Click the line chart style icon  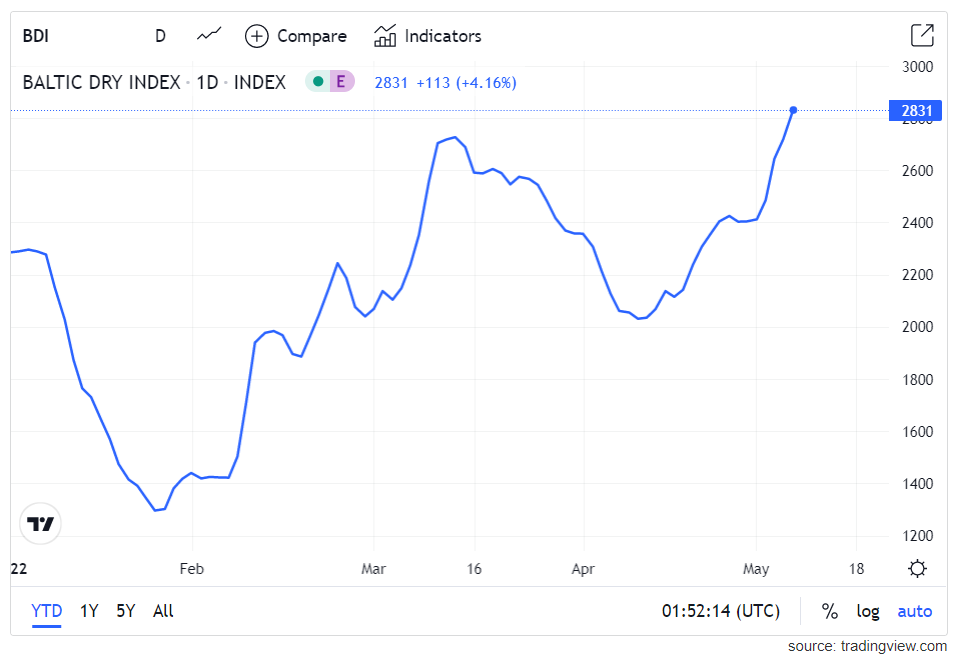209,36
